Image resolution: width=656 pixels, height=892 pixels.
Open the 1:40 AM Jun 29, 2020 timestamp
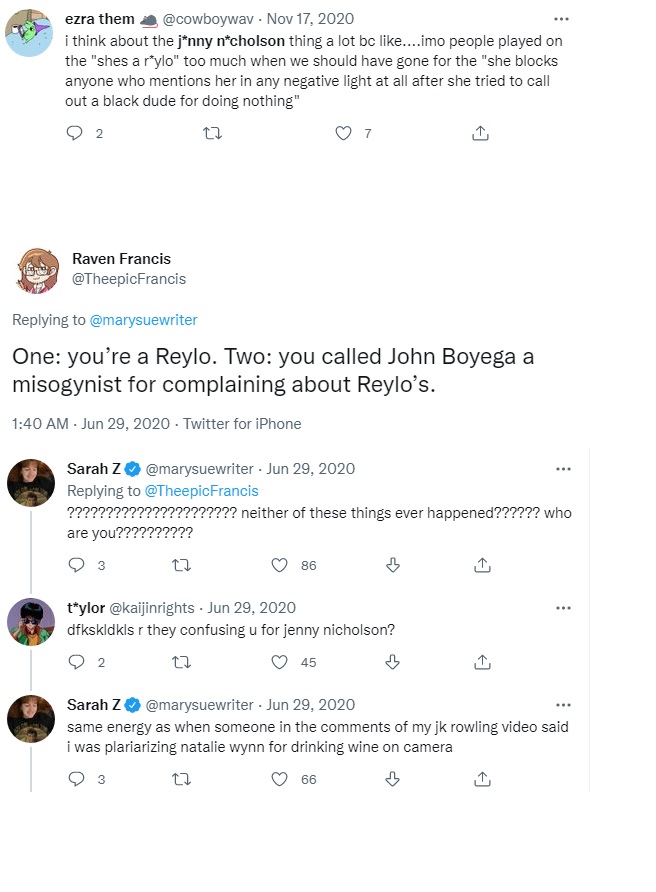91,424
